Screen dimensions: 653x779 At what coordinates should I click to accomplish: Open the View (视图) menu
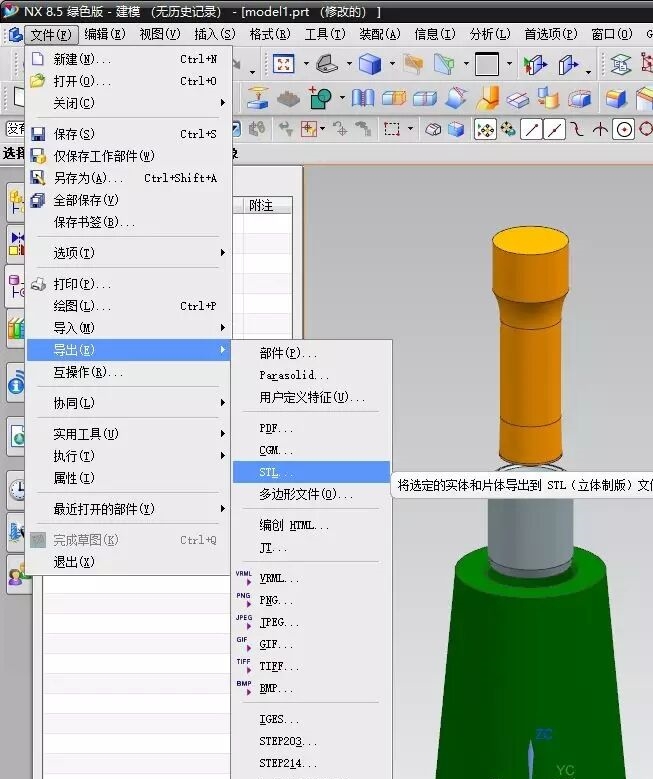coord(160,34)
